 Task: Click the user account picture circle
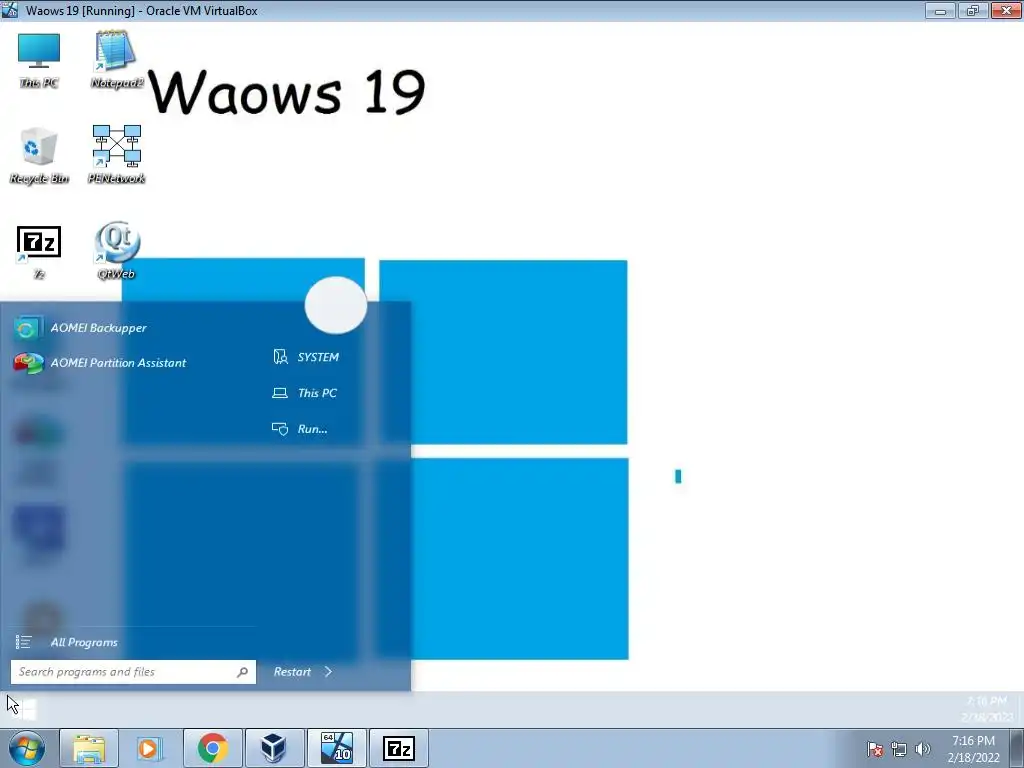click(x=336, y=305)
